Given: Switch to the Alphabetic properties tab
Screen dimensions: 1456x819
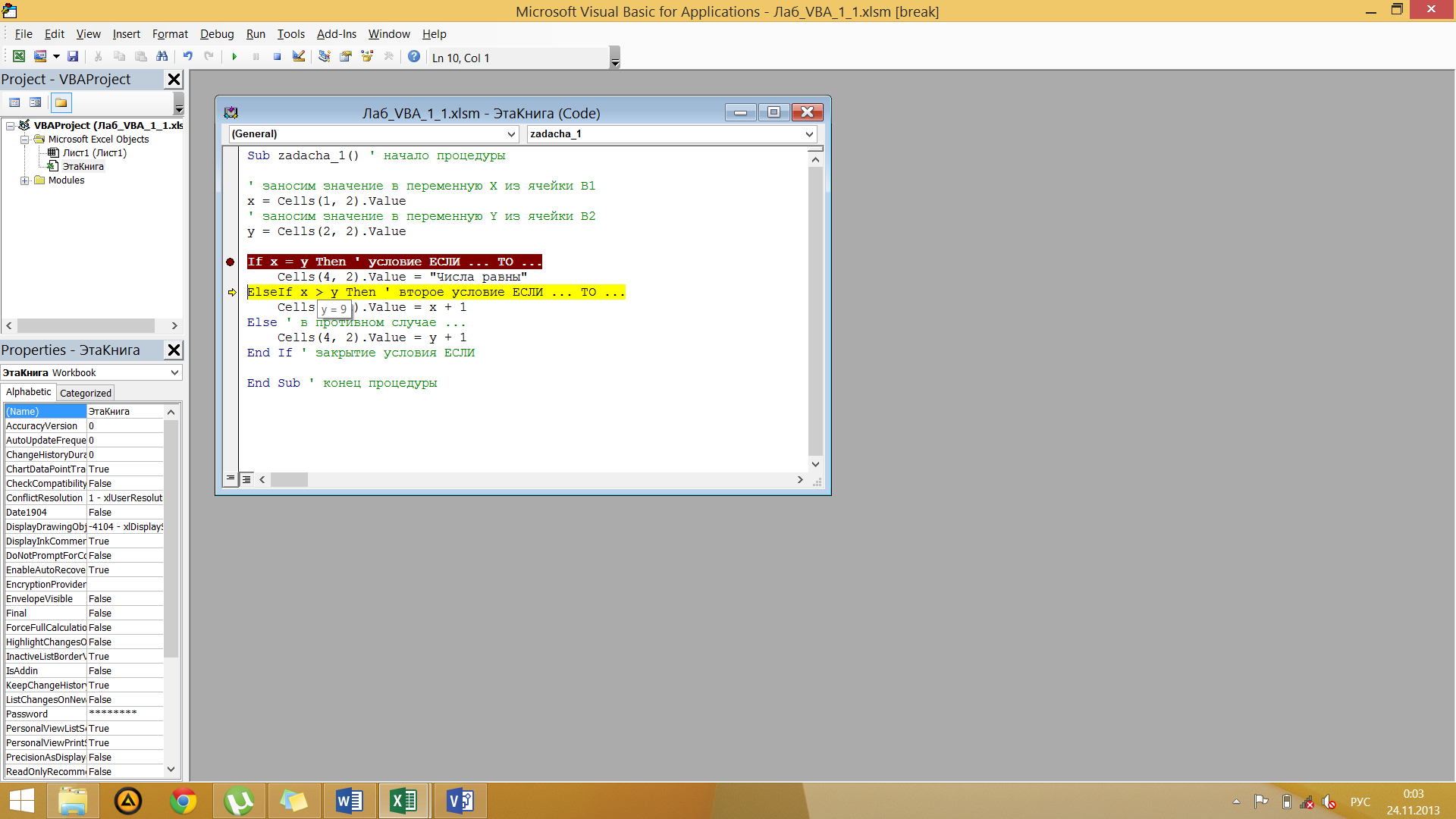Looking at the screenshot, I should (29, 392).
